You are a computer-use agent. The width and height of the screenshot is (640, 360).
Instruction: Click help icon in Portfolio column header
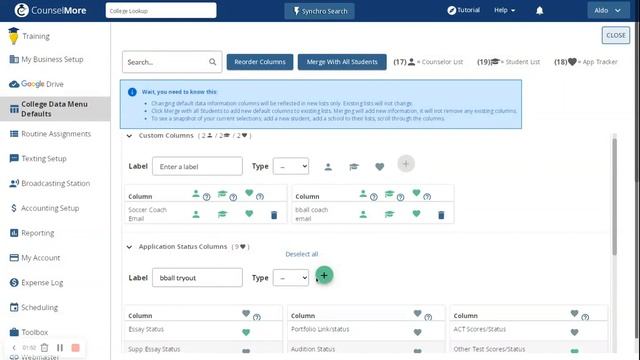click(x=428, y=317)
